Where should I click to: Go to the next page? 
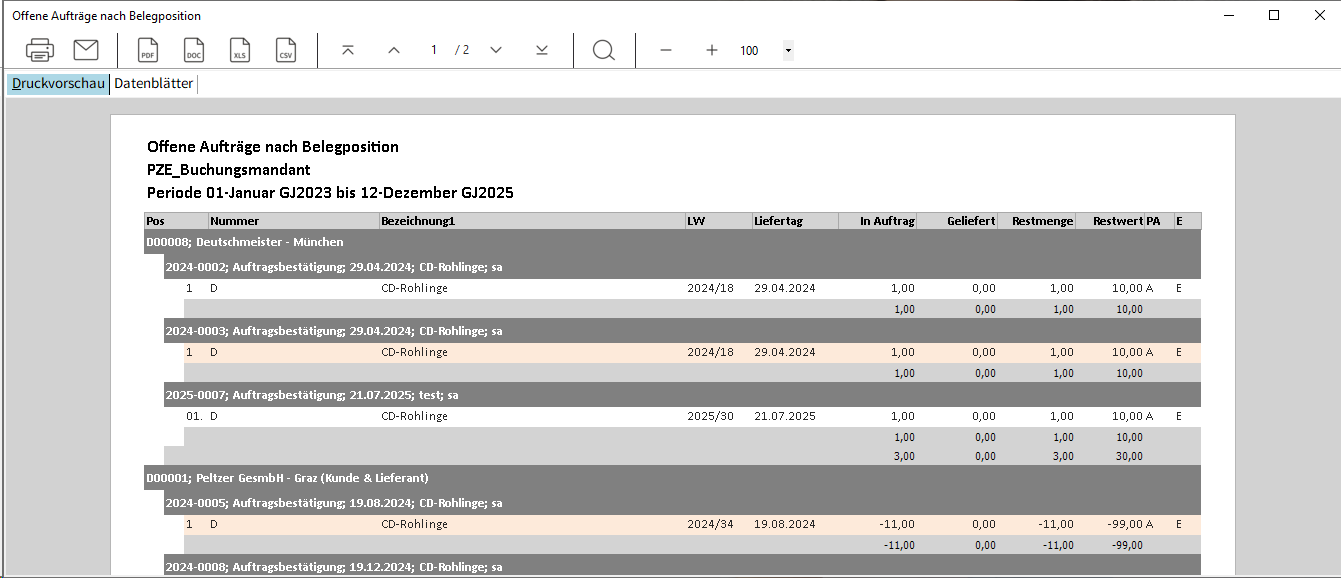coord(496,50)
